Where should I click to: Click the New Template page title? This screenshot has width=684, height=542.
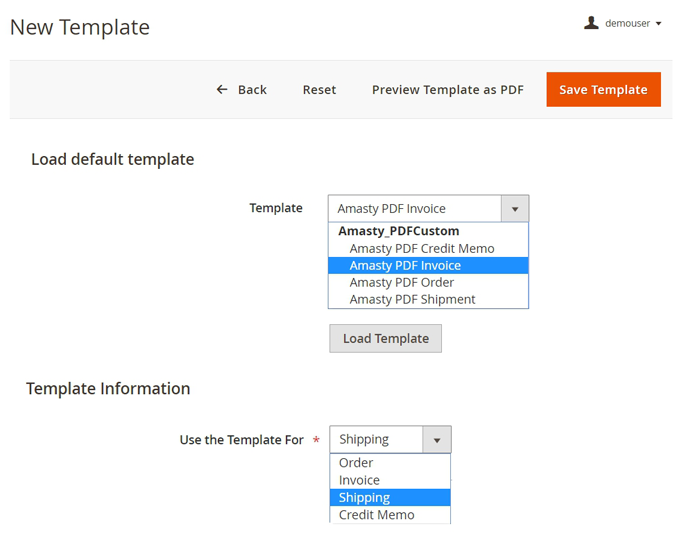[x=80, y=27]
